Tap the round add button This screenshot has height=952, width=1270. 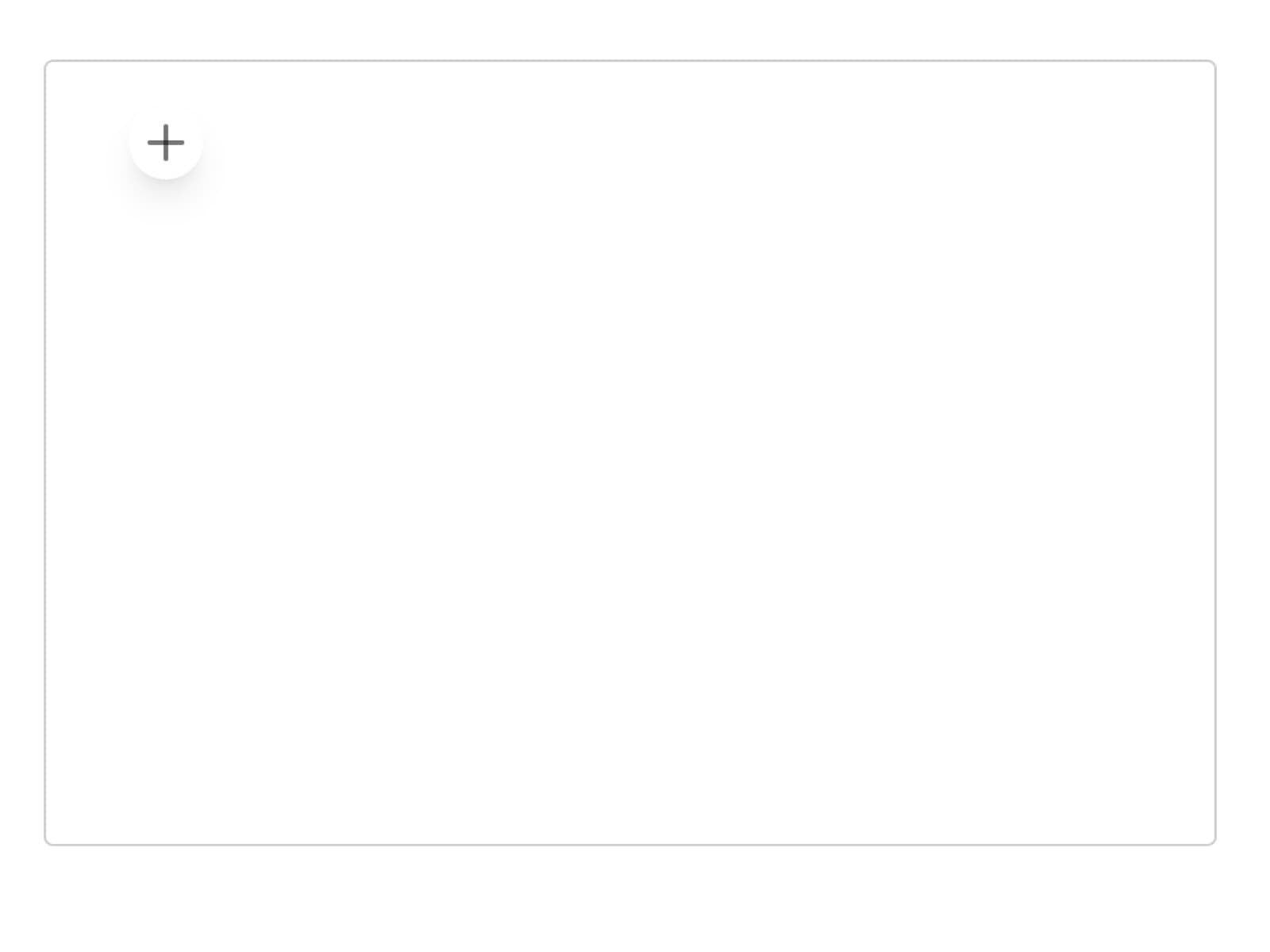coord(166,143)
